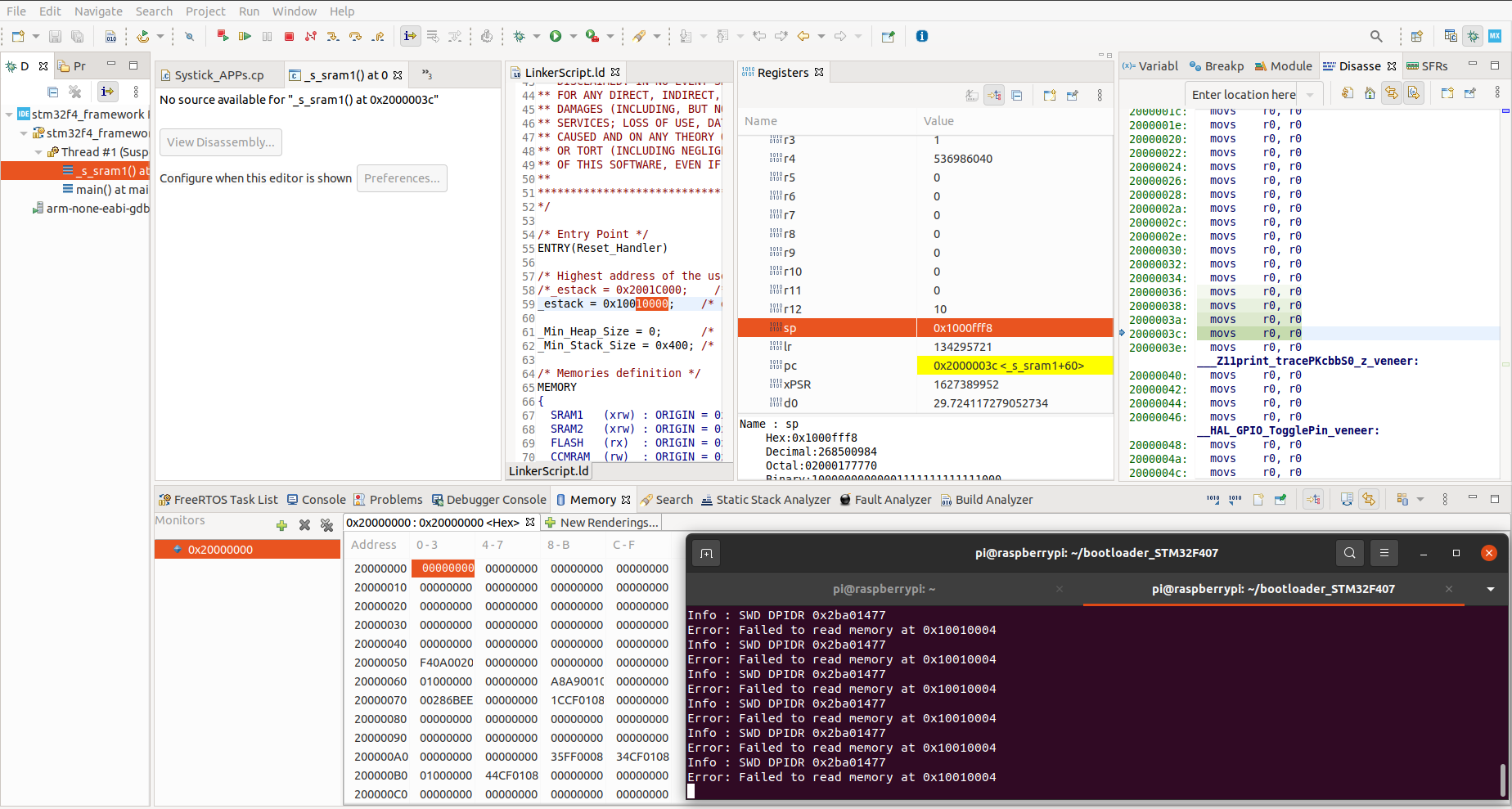The height and width of the screenshot is (809, 1512).
Task: Open the CubeMX perspective icon
Action: click(1495, 36)
